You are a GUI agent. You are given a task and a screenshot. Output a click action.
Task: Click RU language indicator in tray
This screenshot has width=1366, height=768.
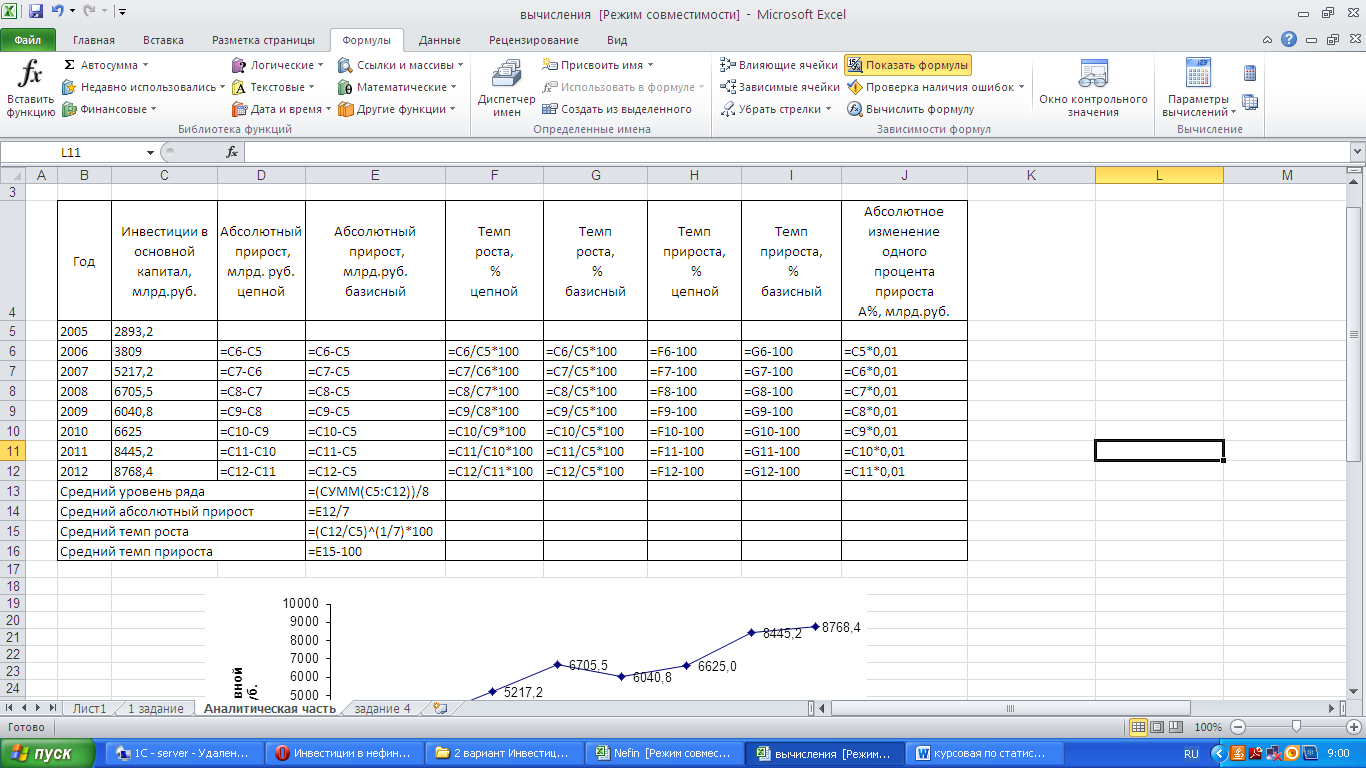[x=1191, y=753]
